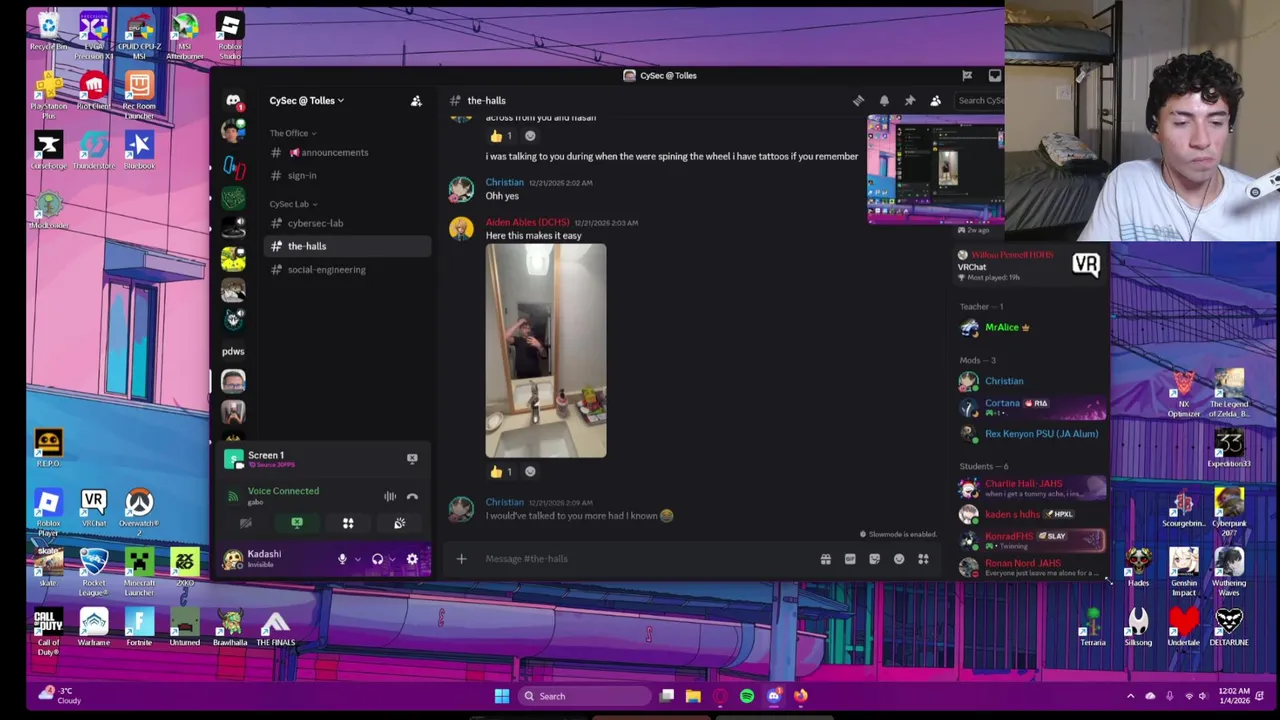Open the announcements channel
The width and height of the screenshot is (1280, 720).
click(348, 153)
